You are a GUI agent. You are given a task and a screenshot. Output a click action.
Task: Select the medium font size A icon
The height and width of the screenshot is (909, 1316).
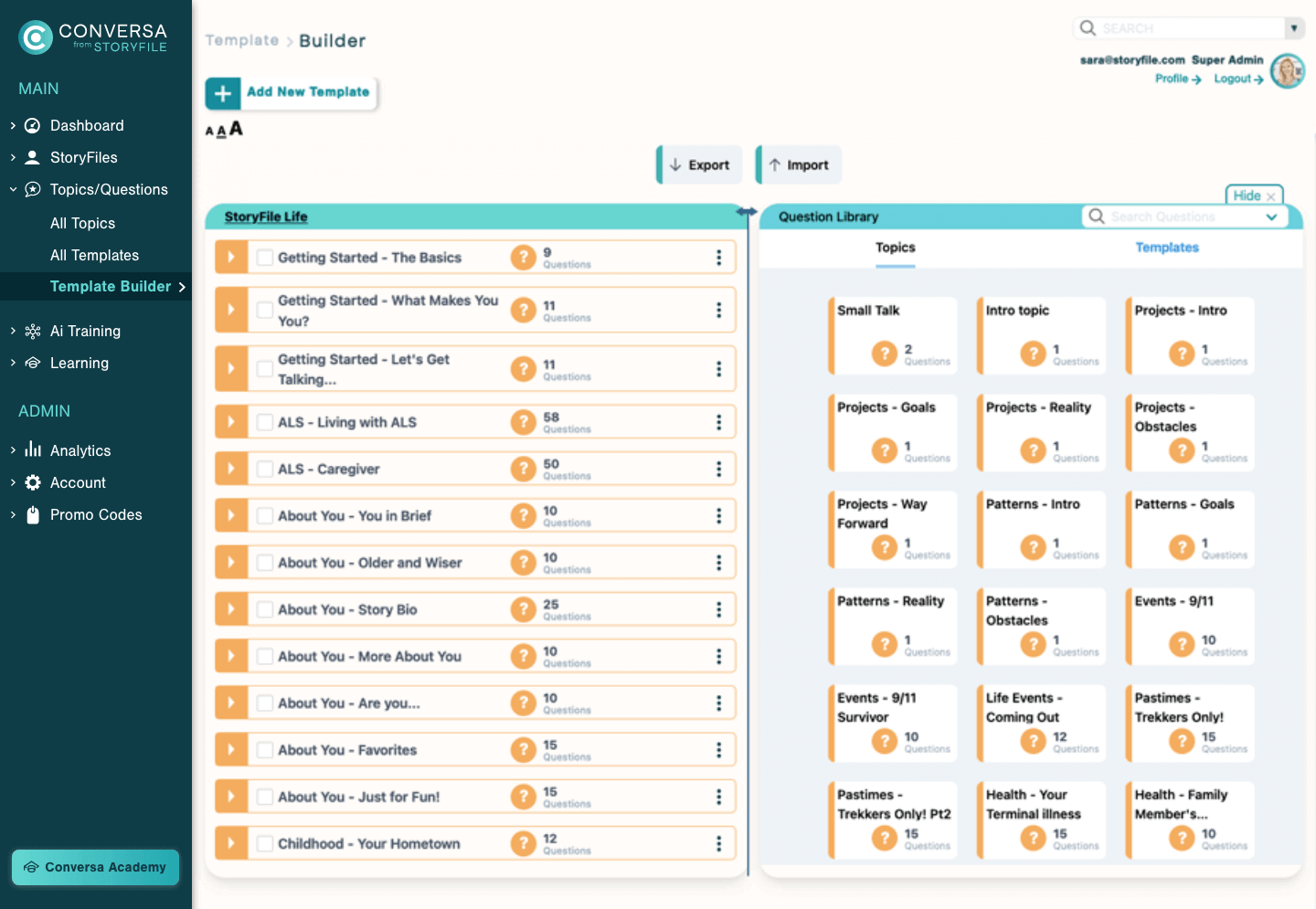(221, 131)
